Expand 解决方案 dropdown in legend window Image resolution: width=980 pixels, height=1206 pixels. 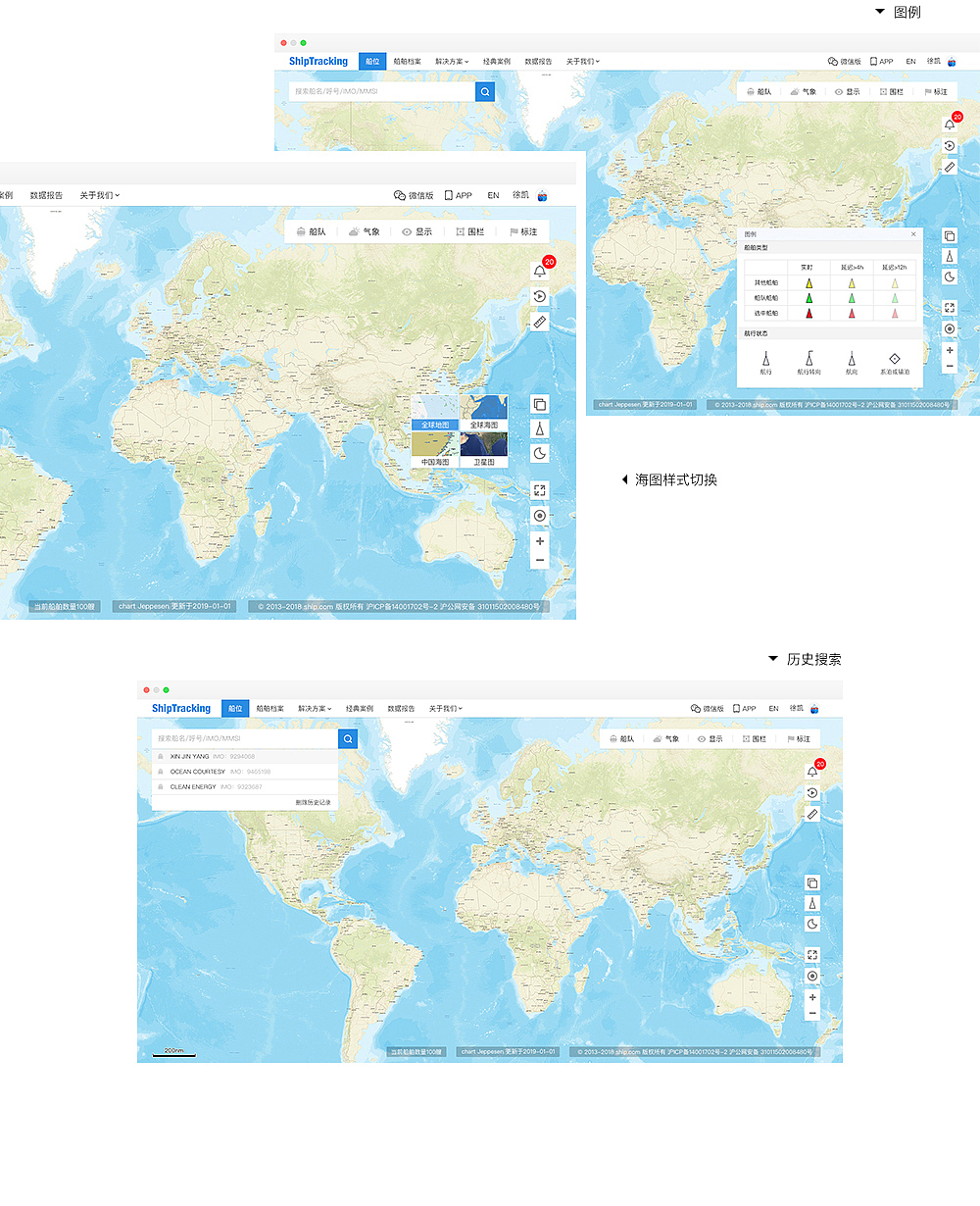[452, 61]
